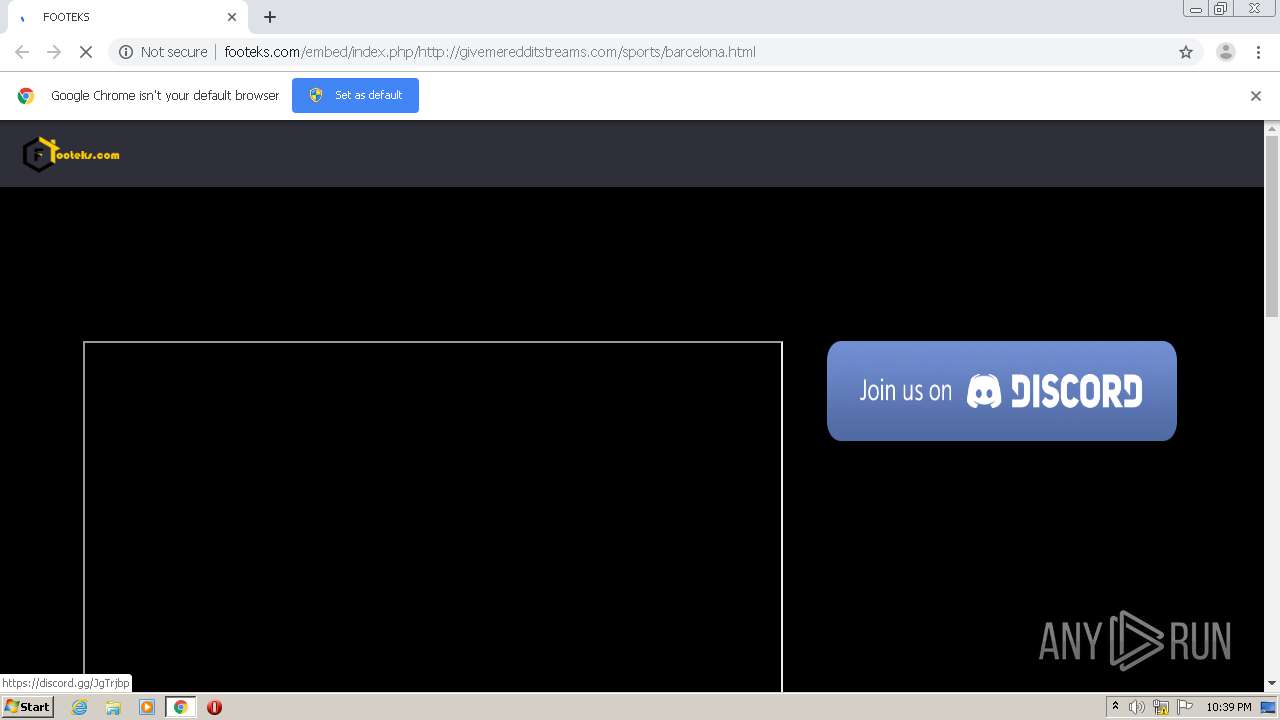Click the 10:39 PM clock
The height and width of the screenshot is (720, 1280).
pyautogui.click(x=1228, y=707)
